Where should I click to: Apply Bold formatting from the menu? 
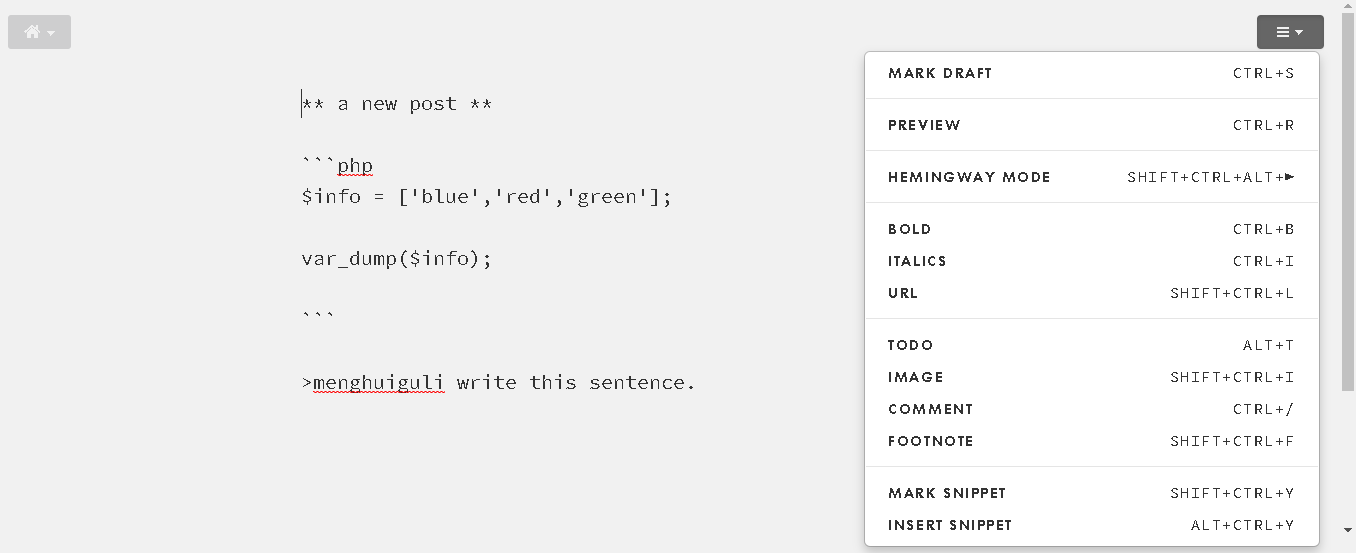(x=1091, y=229)
